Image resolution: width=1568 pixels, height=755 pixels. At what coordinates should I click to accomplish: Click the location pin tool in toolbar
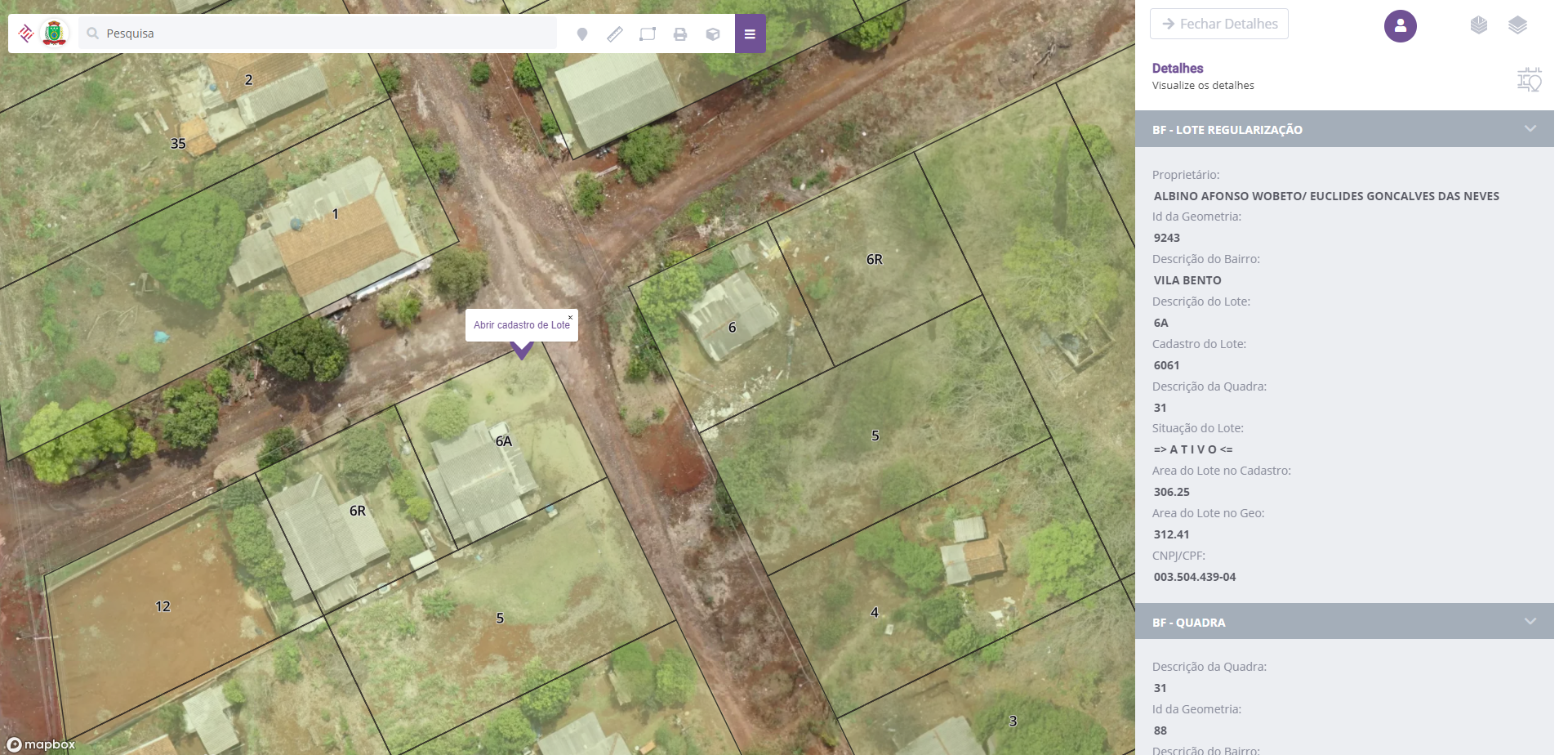[x=582, y=34]
